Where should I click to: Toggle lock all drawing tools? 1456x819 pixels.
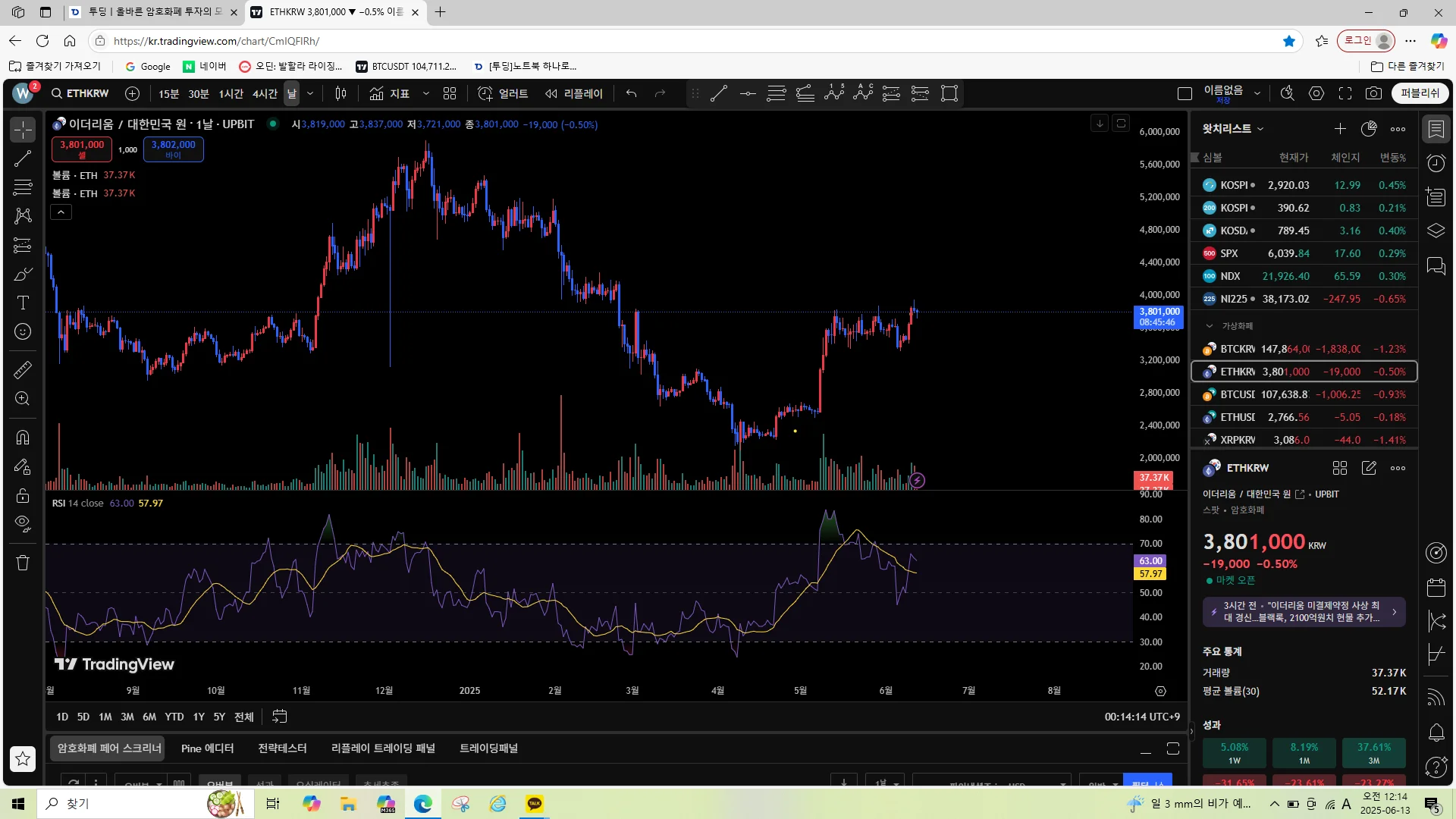click(x=23, y=495)
